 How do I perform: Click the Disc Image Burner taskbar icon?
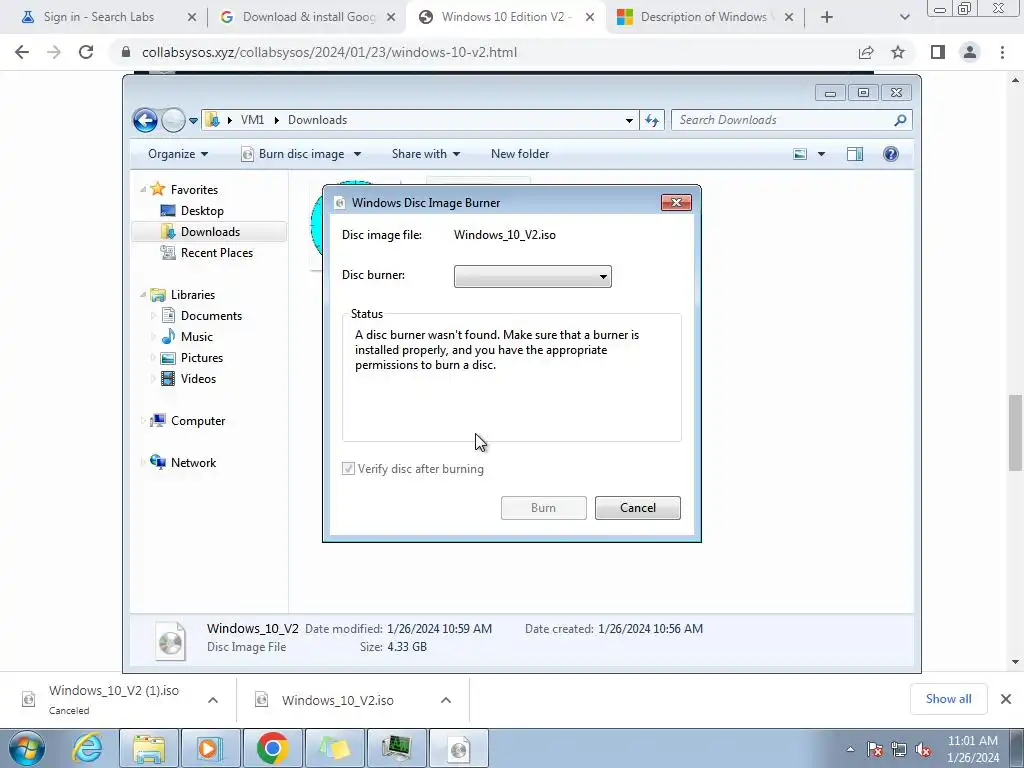click(x=458, y=748)
